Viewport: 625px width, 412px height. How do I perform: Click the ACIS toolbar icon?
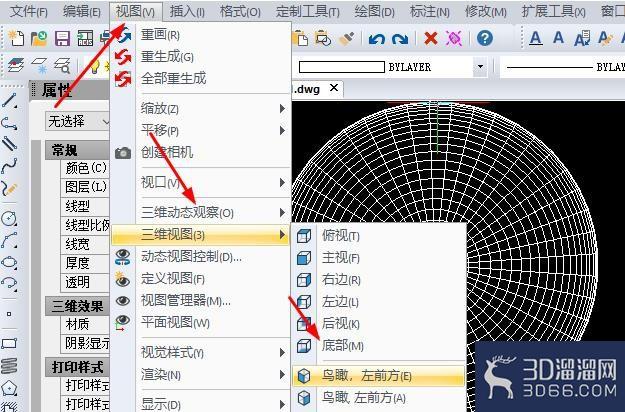[85, 39]
